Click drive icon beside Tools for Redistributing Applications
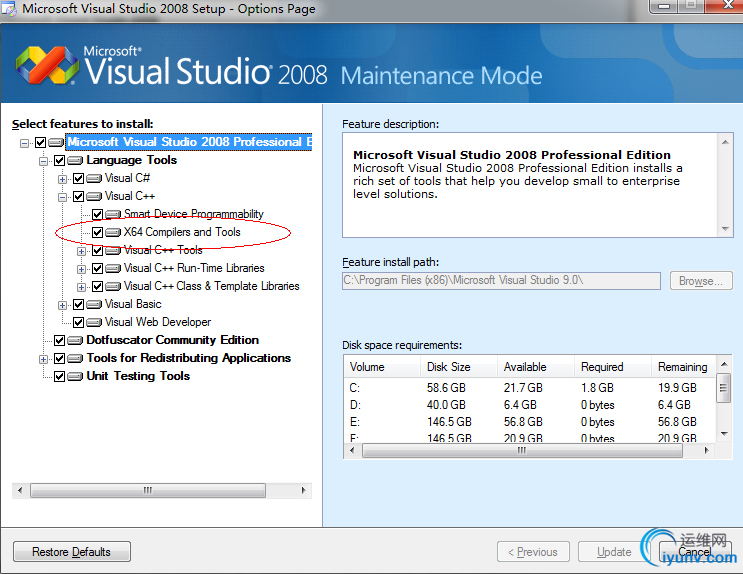 coord(75,358)
